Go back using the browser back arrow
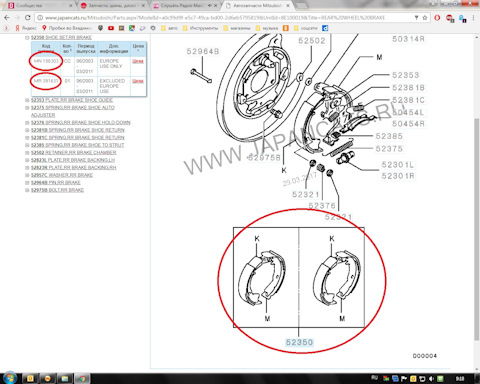Screen dimensions: 480x384 point(7,18)
